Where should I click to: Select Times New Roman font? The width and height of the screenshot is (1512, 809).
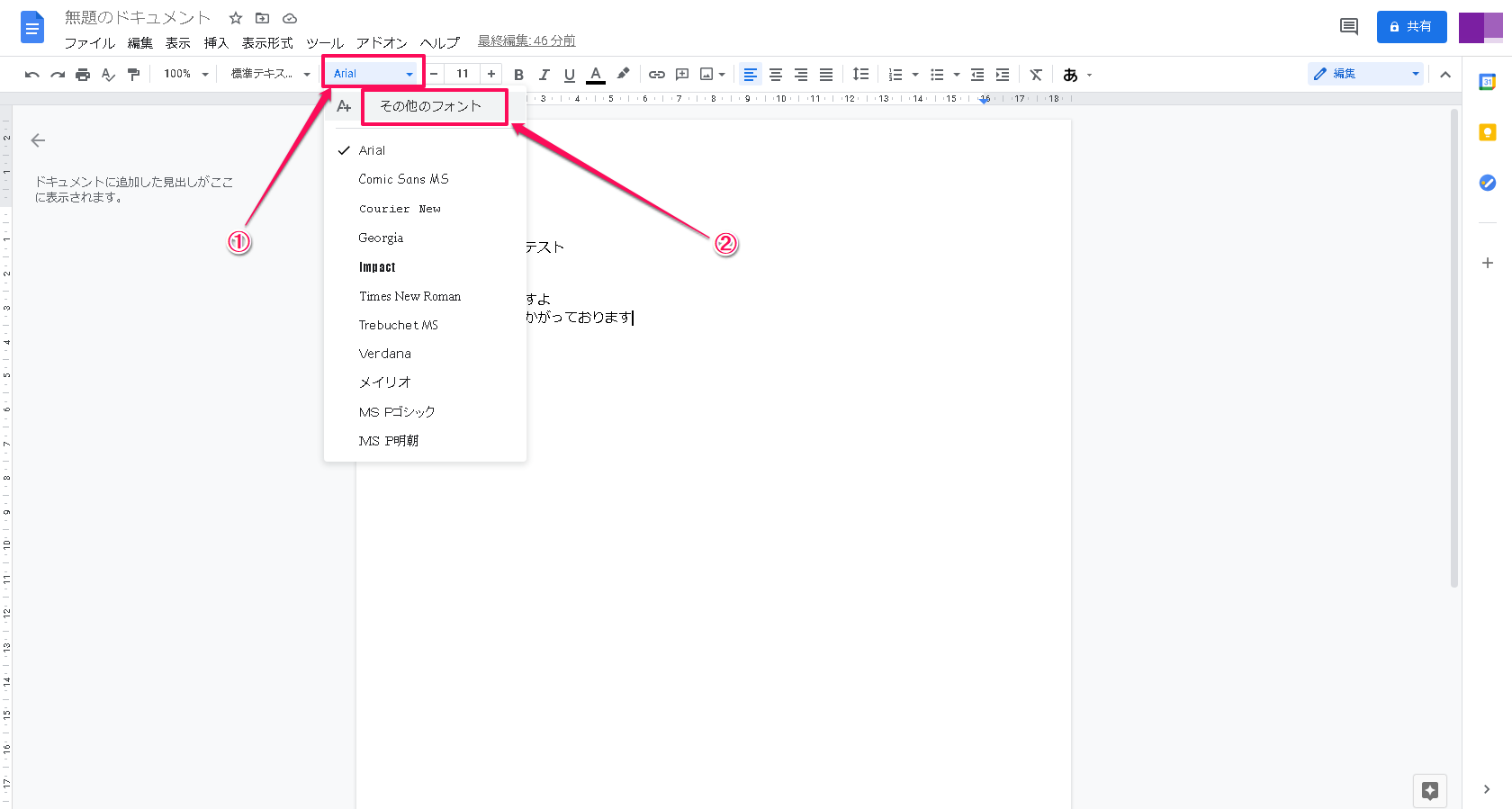tap(425, 296)
